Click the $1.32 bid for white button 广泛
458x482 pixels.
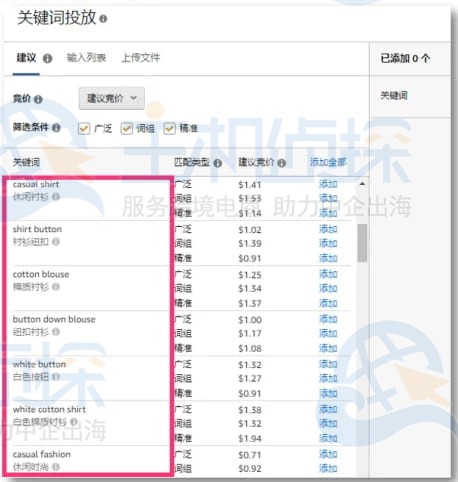[x=250, y=365]
